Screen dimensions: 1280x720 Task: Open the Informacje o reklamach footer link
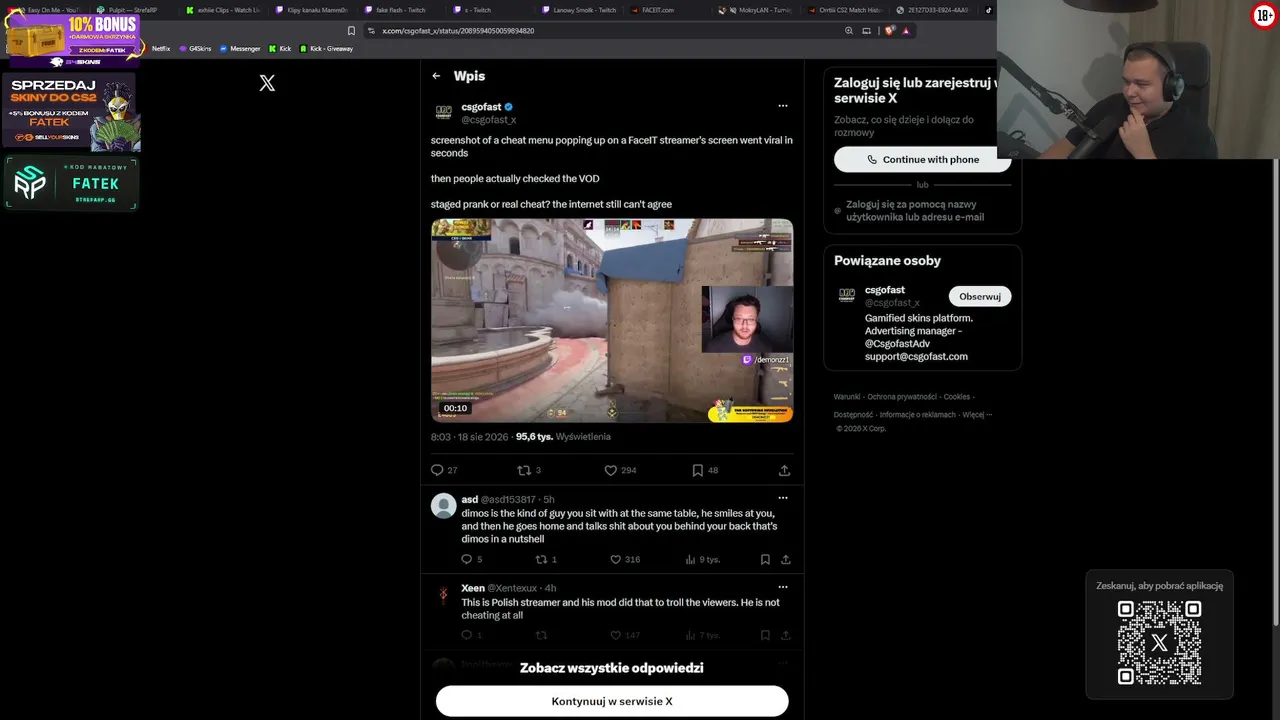(918, 414)
